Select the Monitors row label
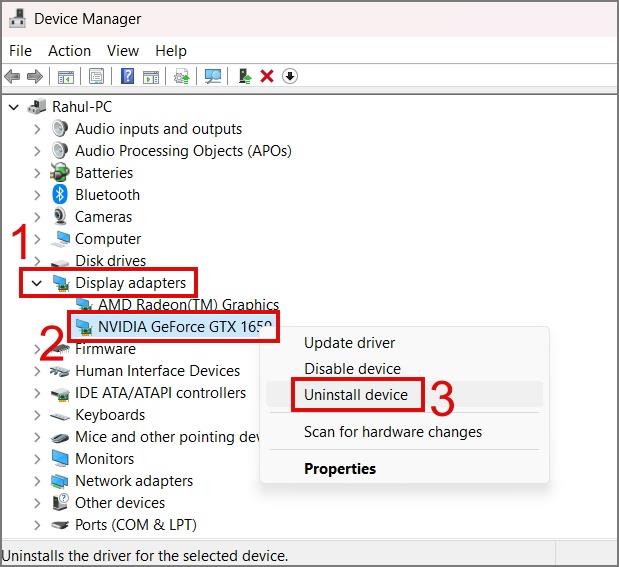Screen dimensions: 619x567 (105, 459)
